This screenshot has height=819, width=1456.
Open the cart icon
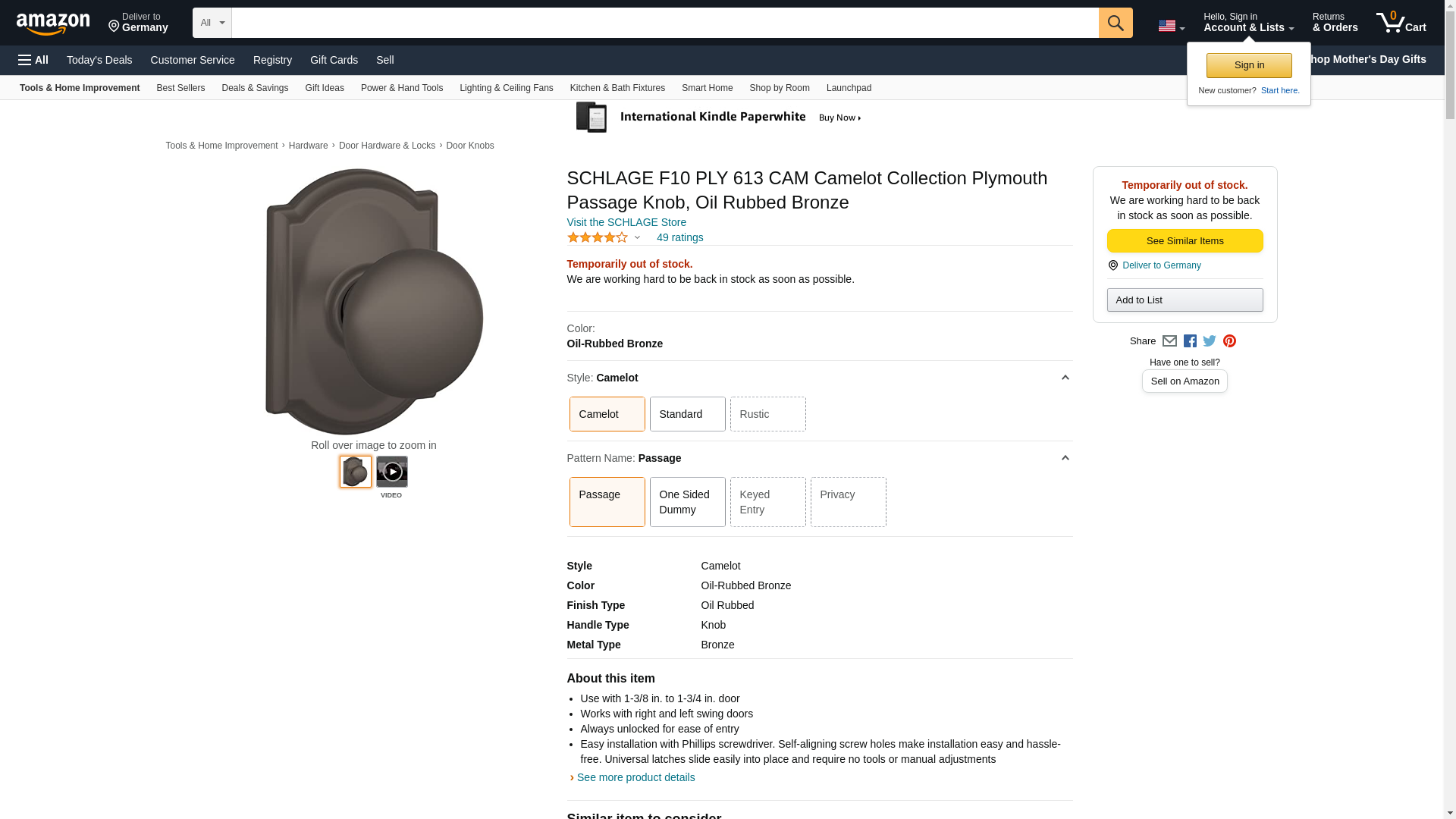click(x=1401, y=22)
